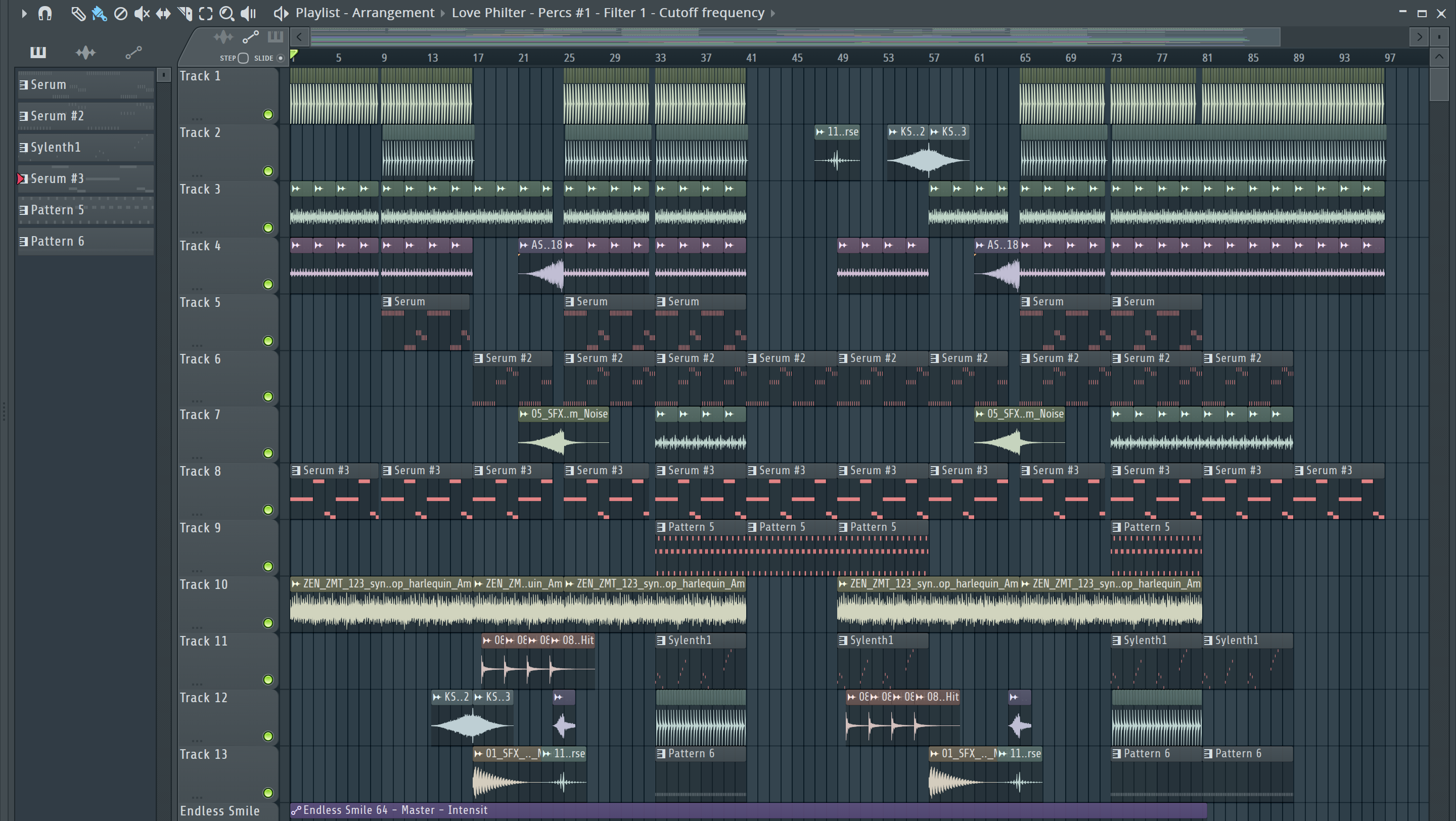Open the playlist options menu arrow
The height and width of the screenshot is (821, 1456).
point(24,13)
